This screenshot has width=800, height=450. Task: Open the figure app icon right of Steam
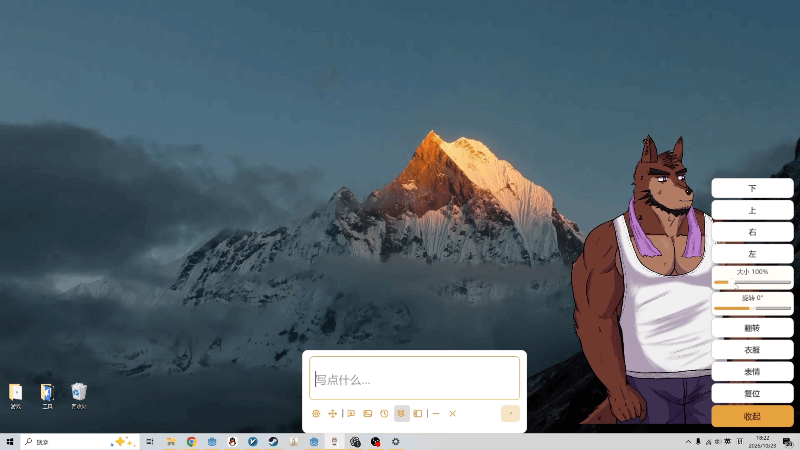[294, 442]
